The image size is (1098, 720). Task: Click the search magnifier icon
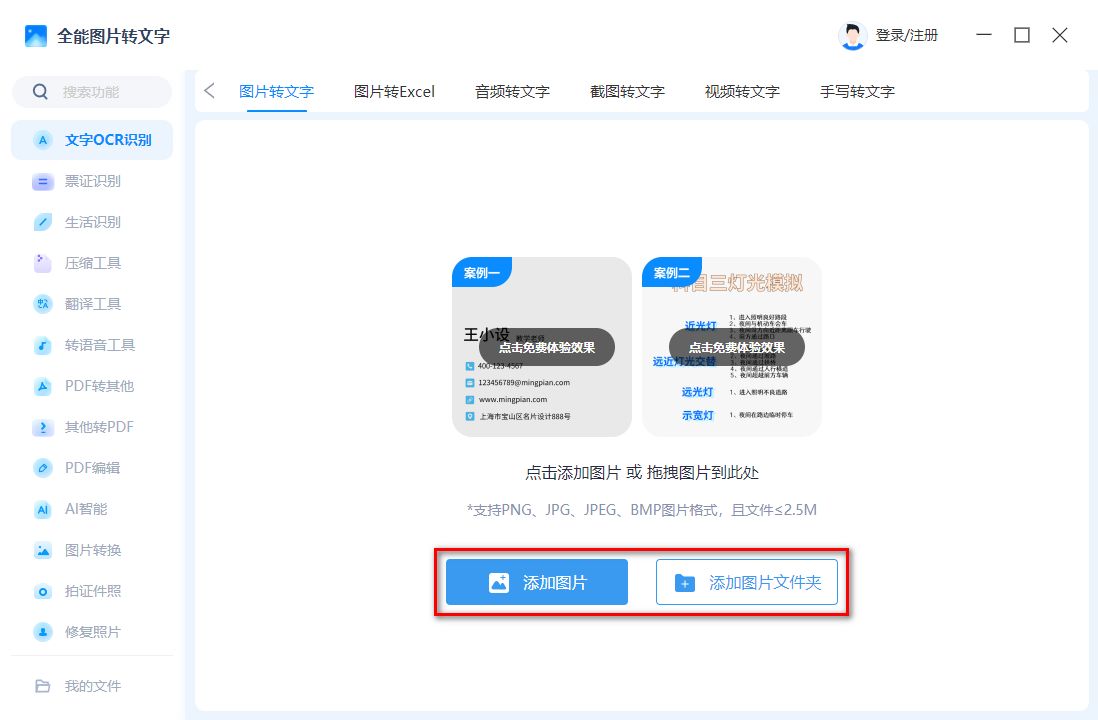(41, 92)
